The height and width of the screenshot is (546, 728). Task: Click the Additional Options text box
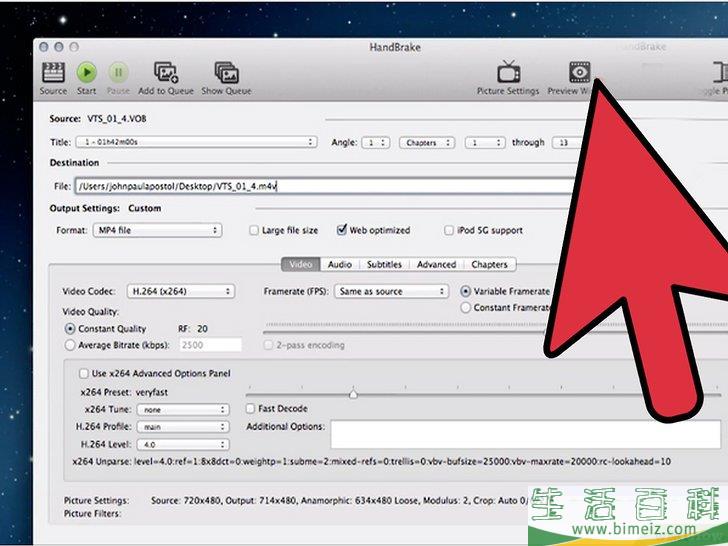click(x=526, y=435)
